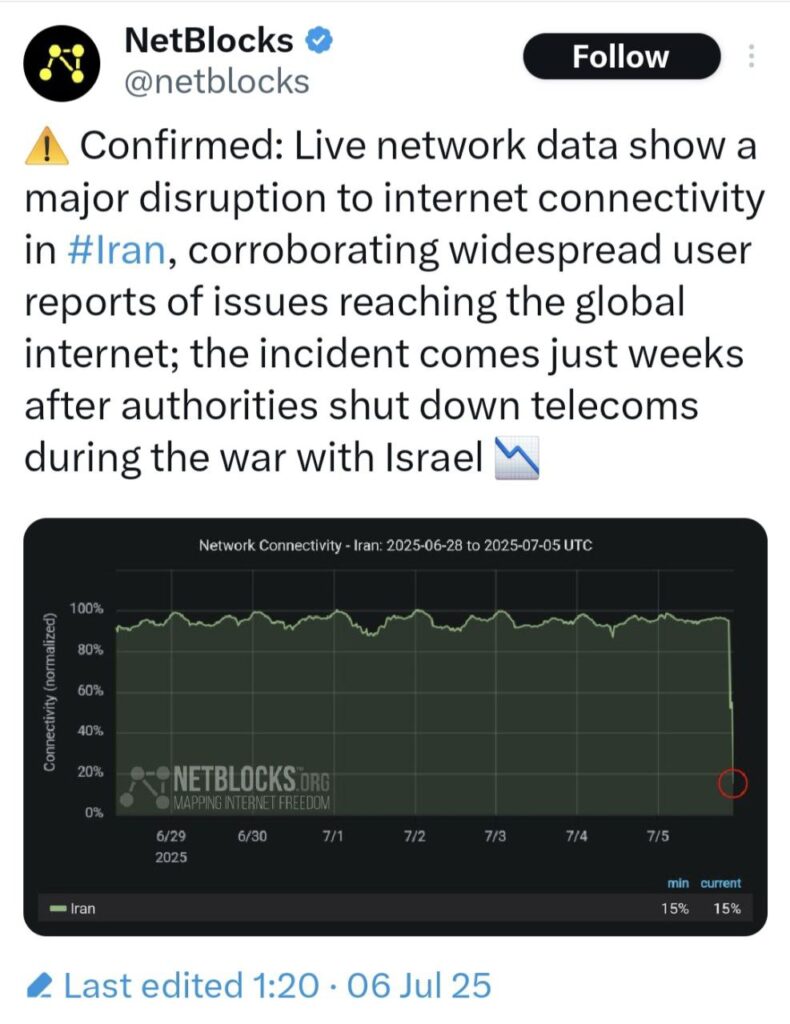This screenshot has height=1024, width=790.
Task: Open the #Iran hashtag link
Action: click(117, 250)
